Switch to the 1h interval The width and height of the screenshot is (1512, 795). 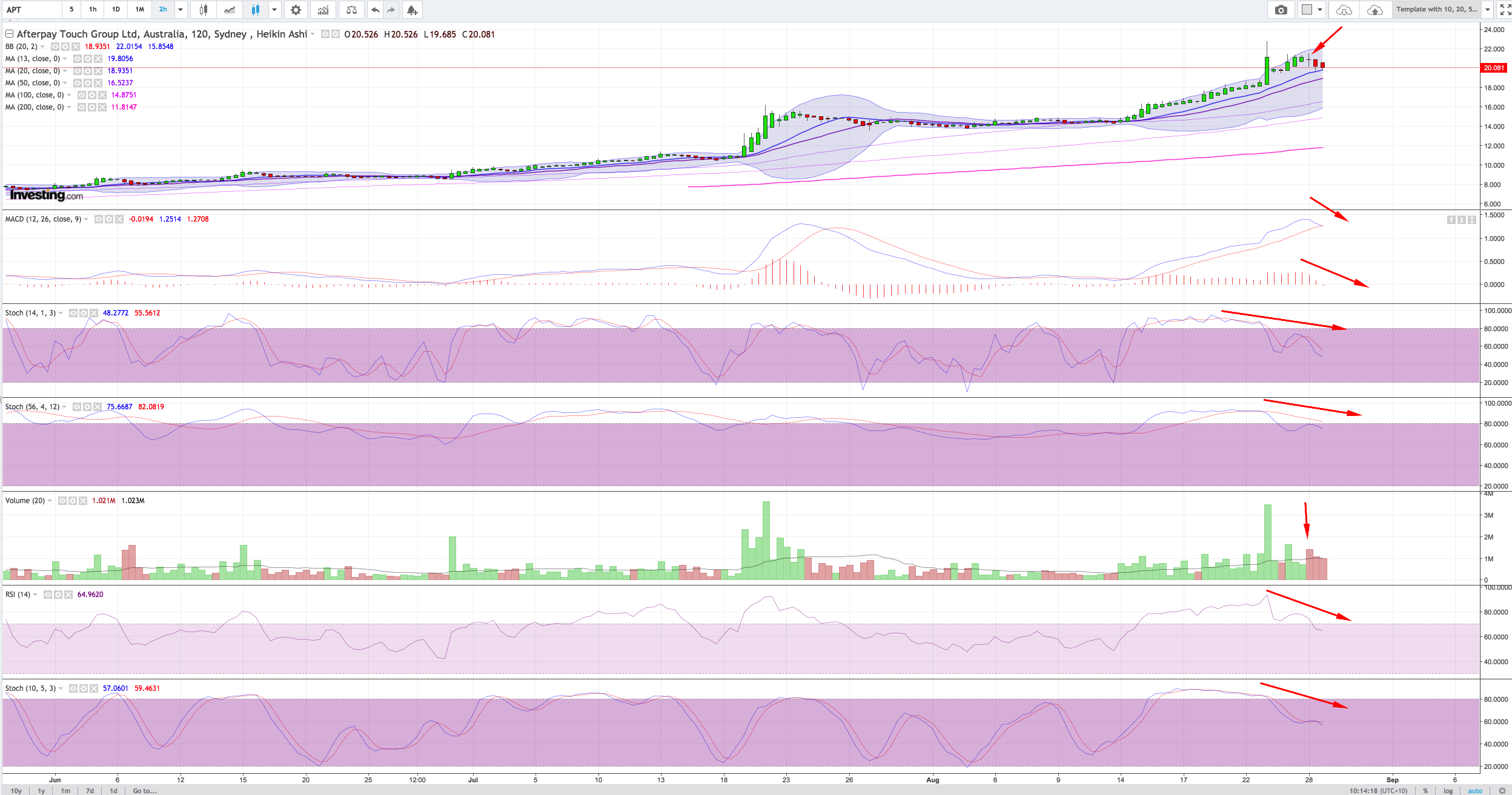[x=93, y=10]
